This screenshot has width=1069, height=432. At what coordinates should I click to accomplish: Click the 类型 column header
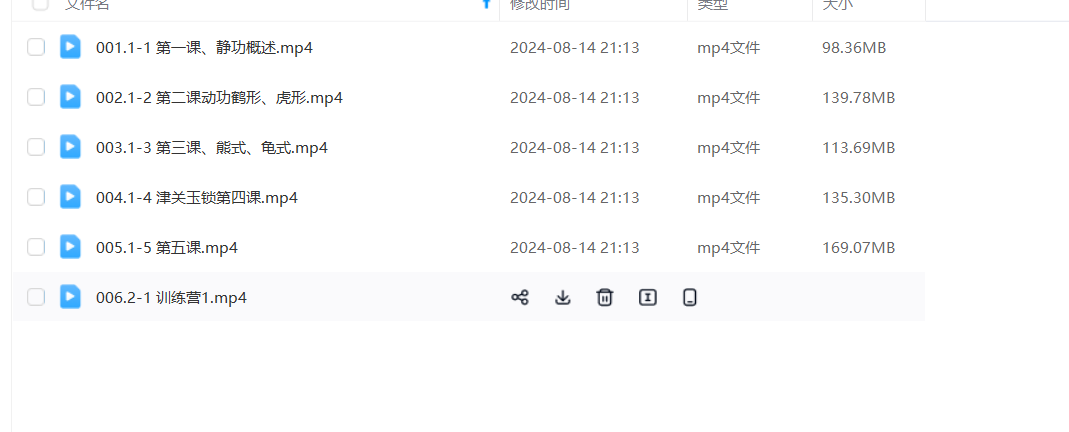[x=712, y=4]
